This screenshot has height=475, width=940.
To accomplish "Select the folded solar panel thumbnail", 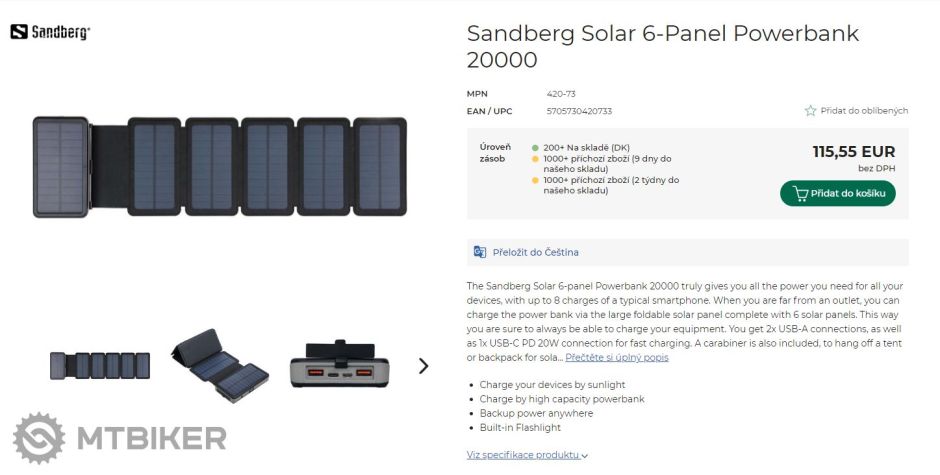I will [x=219, y=365].
